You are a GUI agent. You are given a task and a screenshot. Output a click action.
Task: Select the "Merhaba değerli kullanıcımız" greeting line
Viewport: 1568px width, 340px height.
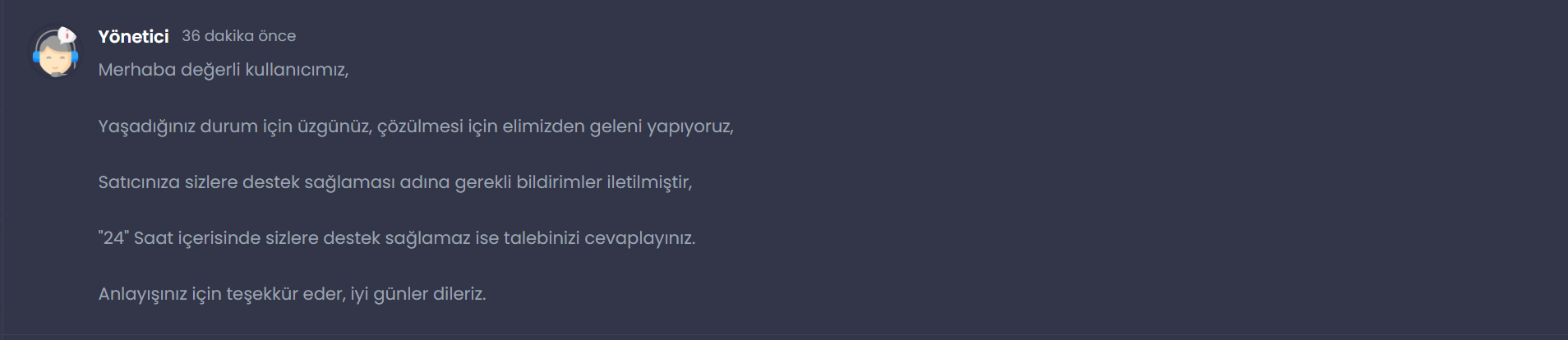click(x=224, y=70)
